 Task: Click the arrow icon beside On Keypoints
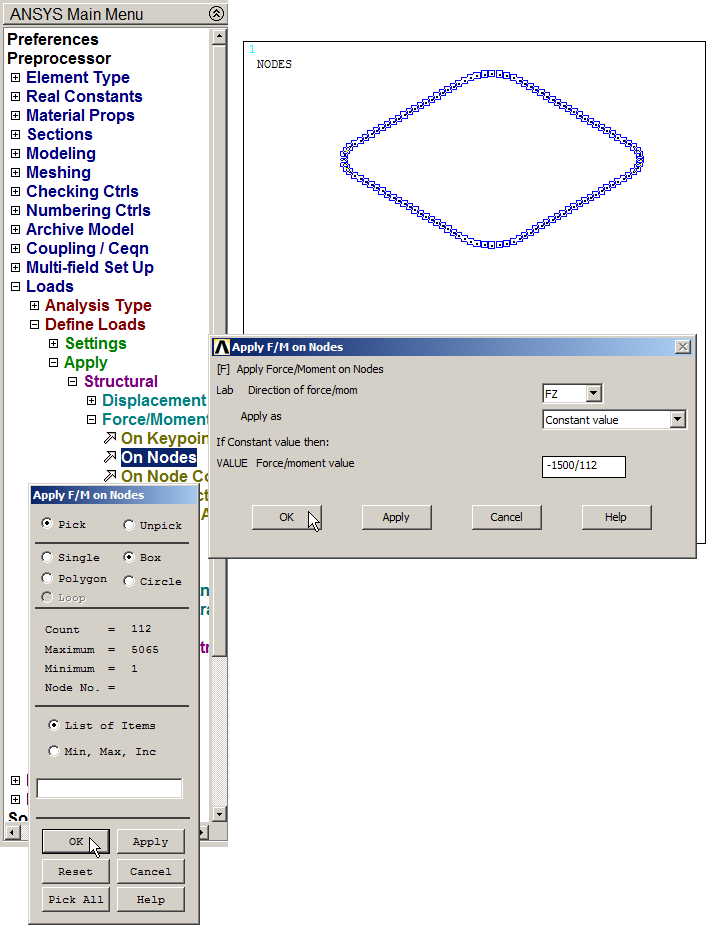coord(110,438)
